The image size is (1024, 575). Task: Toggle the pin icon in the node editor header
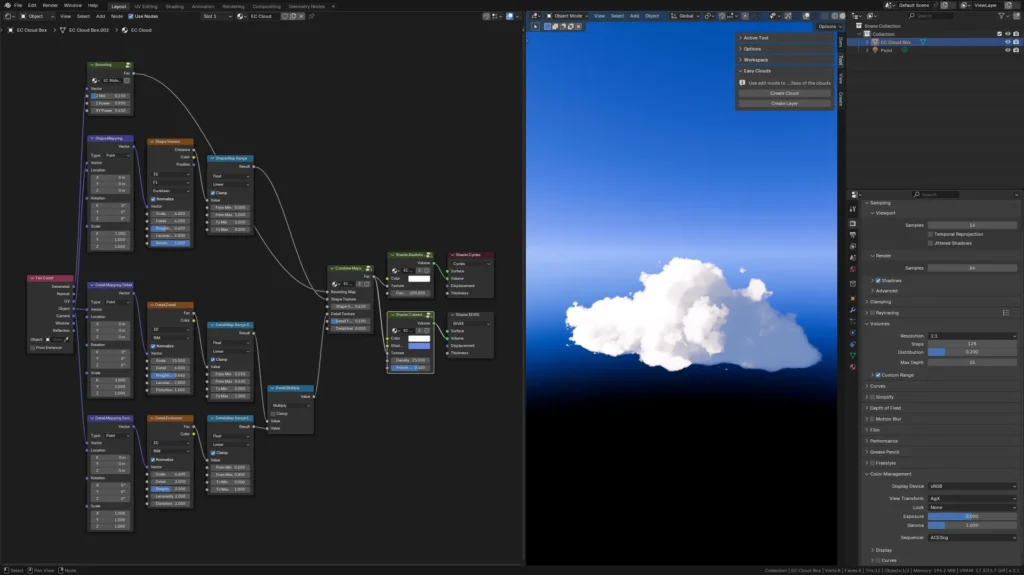tap(312, 16)
